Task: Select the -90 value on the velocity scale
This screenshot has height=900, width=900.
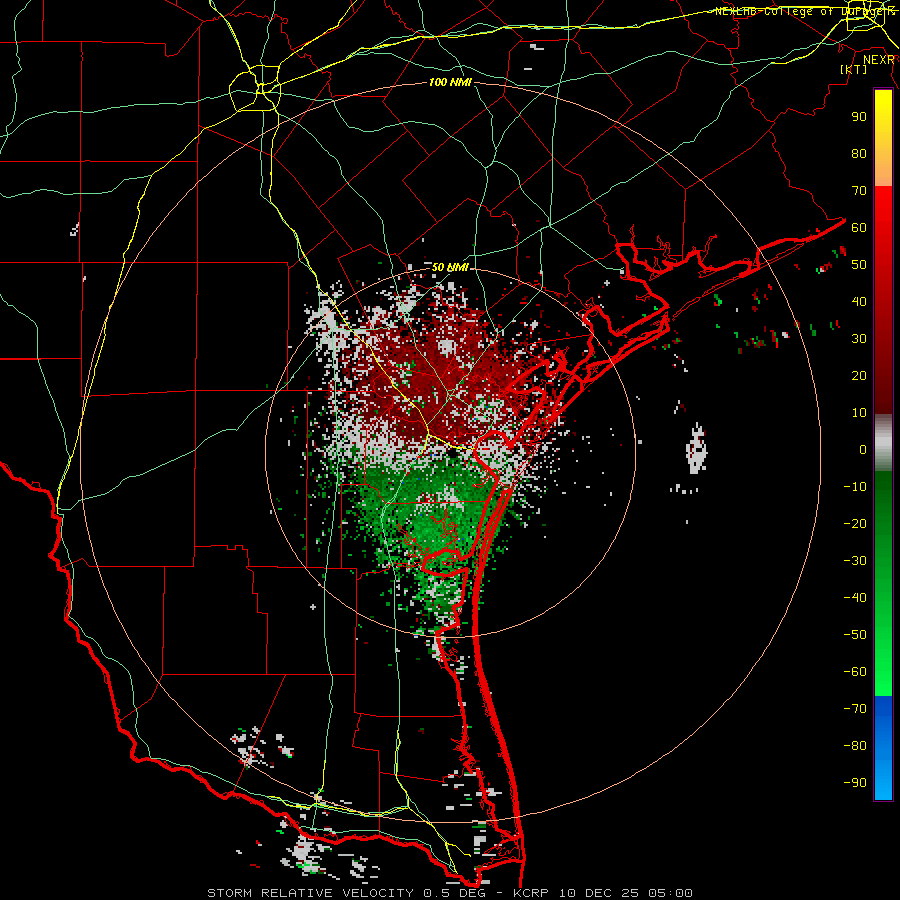Action: pyautogui.click(x=855, y=783)
